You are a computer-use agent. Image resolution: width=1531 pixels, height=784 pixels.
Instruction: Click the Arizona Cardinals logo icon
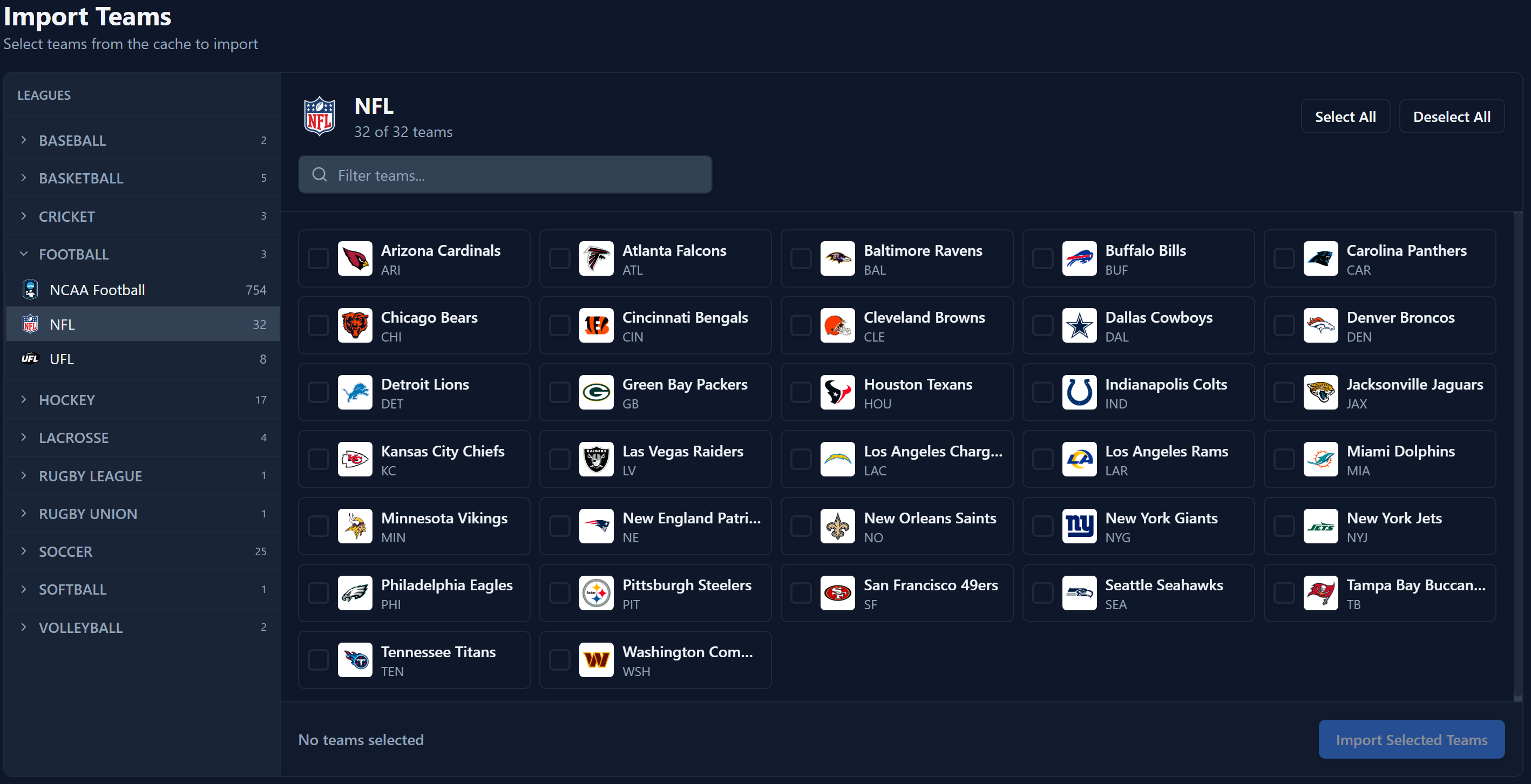click(355, 259)
